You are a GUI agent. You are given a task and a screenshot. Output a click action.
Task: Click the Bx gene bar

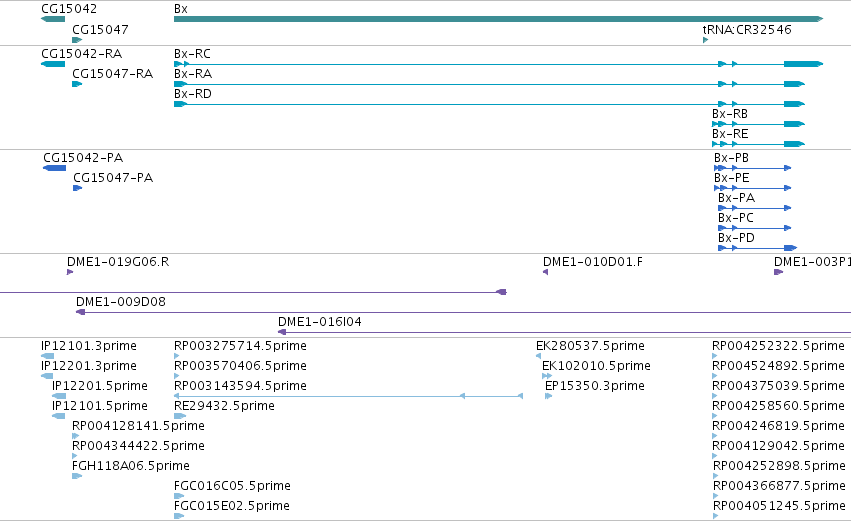[x=498, y=19]
